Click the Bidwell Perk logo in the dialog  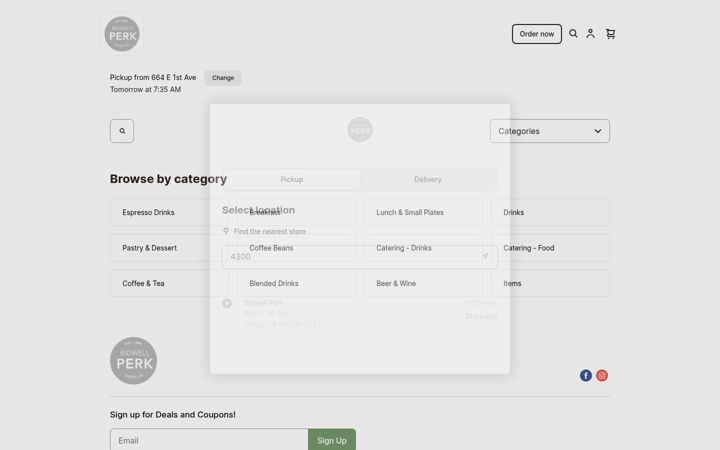tap(360, 129)
